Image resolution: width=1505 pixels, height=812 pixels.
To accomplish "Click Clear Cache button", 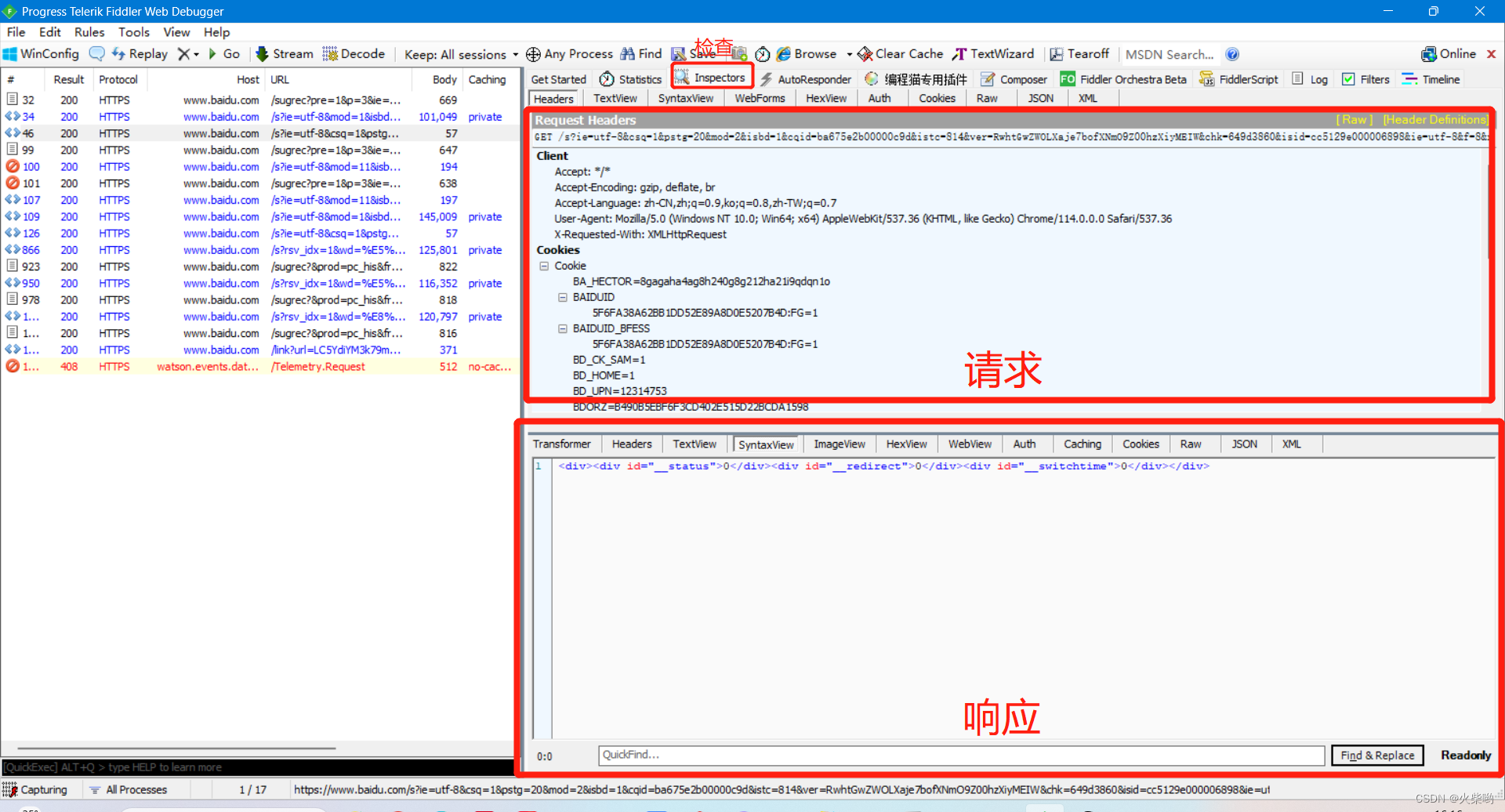I will point(901,54).
